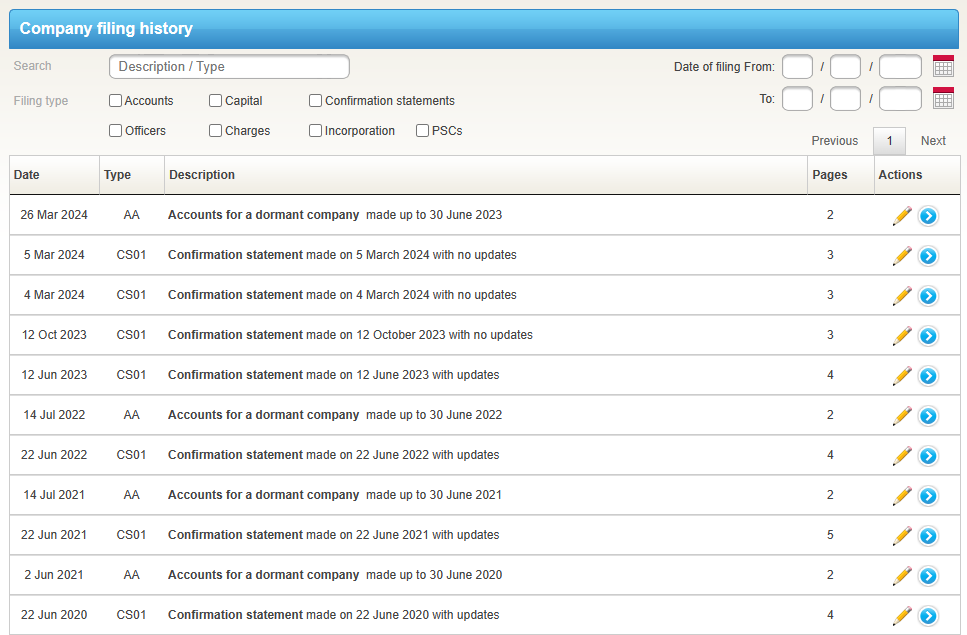Go to the Previous page
Image resolution: width=967 pixels, height=635 pixels.
(834, 141)
